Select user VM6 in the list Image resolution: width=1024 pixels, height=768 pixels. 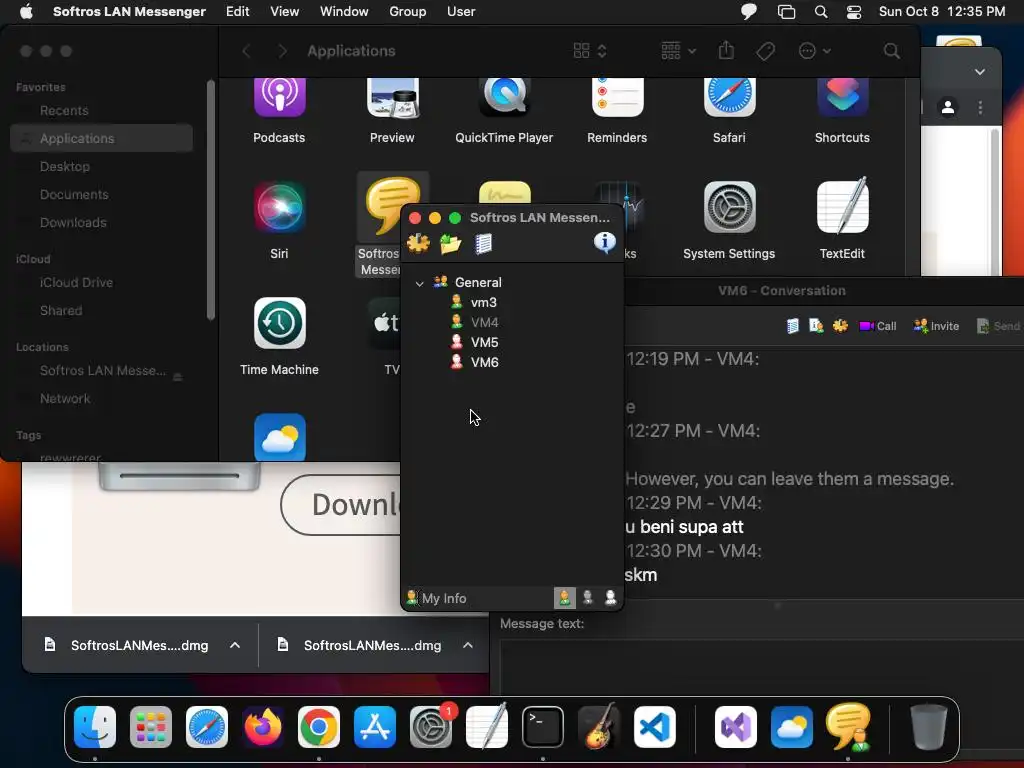485,362
